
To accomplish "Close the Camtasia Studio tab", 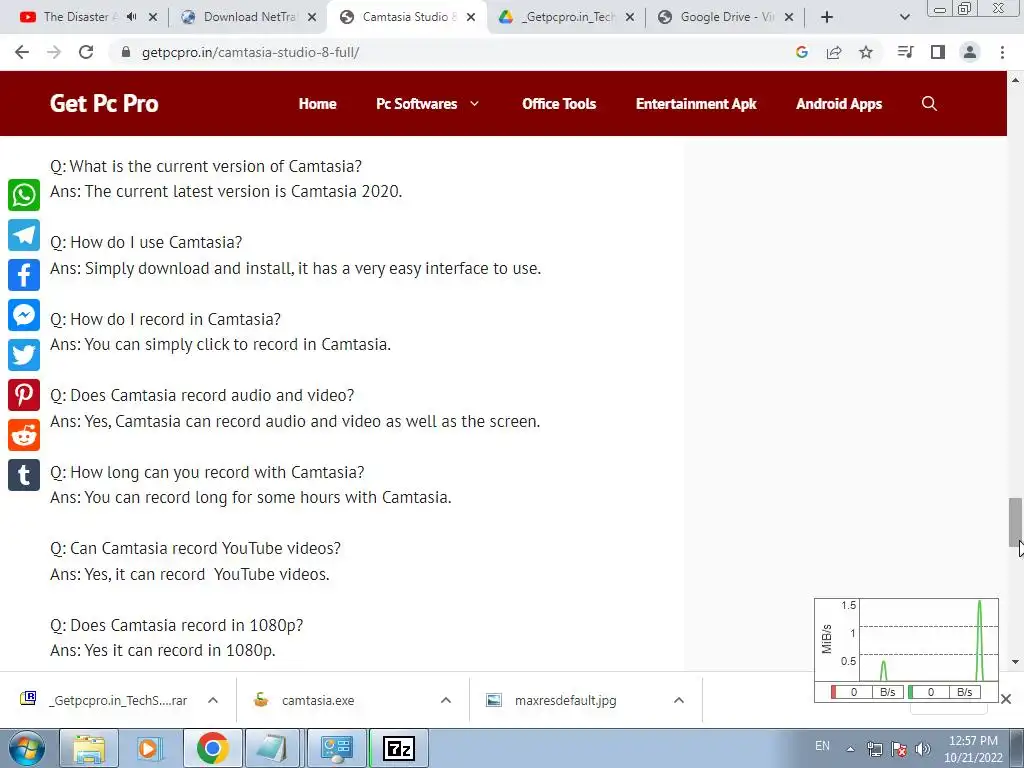I will 471,17.
